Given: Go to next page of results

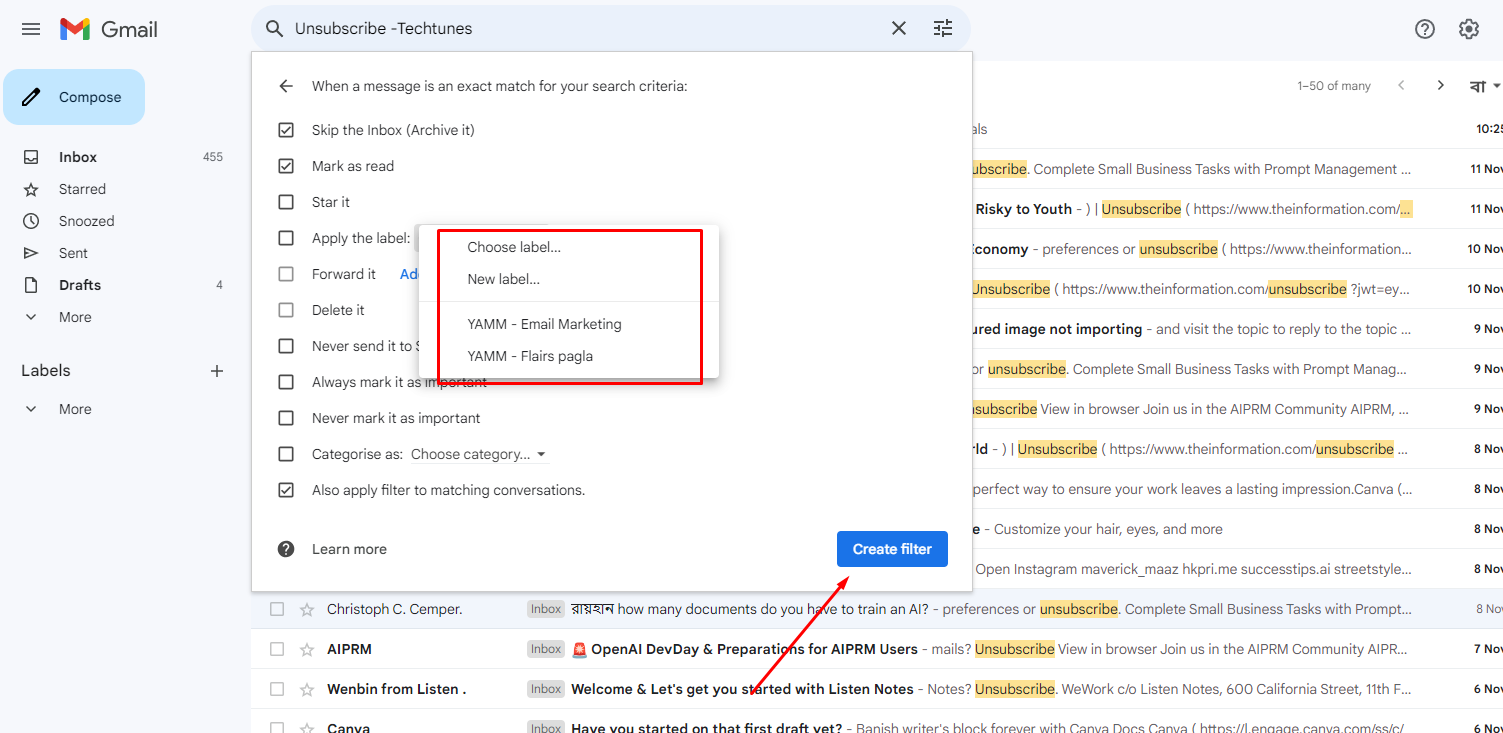Looking at the screenshot, I should point(1440,86).
